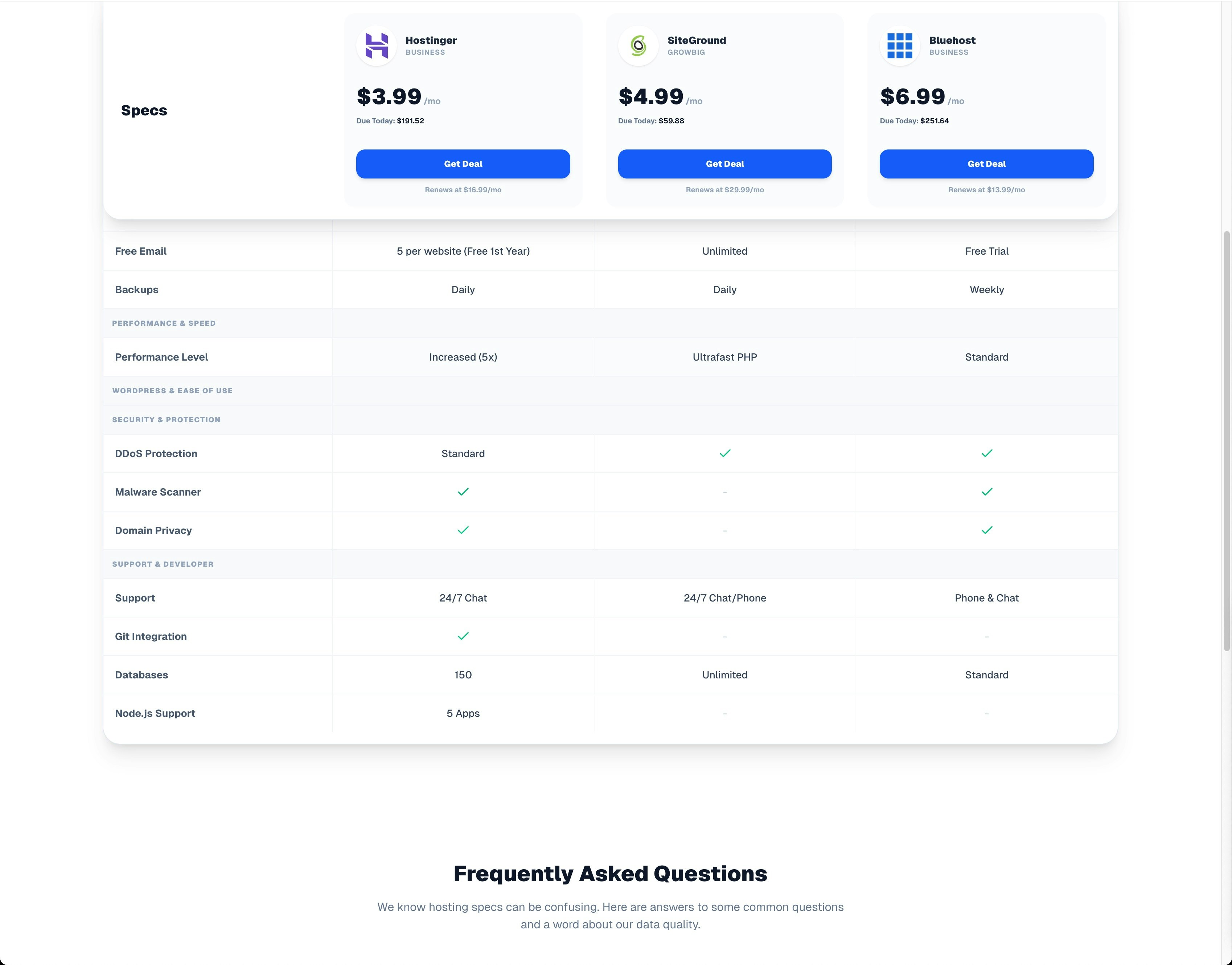This screenshot has width=1232, height=965.
Task: Click Bluehost's Malware Scanner checkmark
Action: point(986,492)
